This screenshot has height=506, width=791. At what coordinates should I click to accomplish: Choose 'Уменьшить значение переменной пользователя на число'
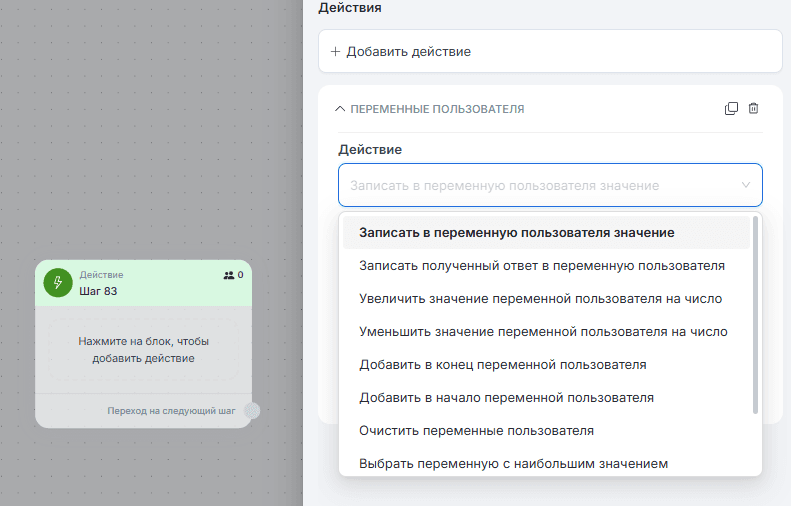click(x=546, y=331)
